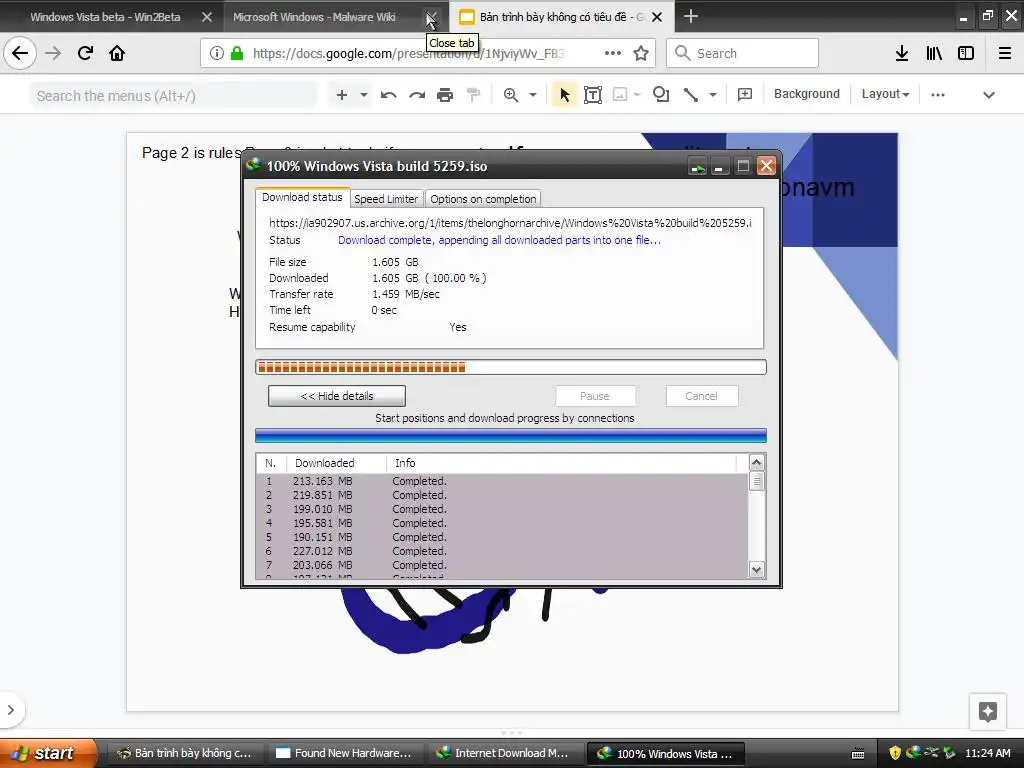
Task: Close the Windows Vista beta - Win2Beta tab
Action: pos(207,17)
